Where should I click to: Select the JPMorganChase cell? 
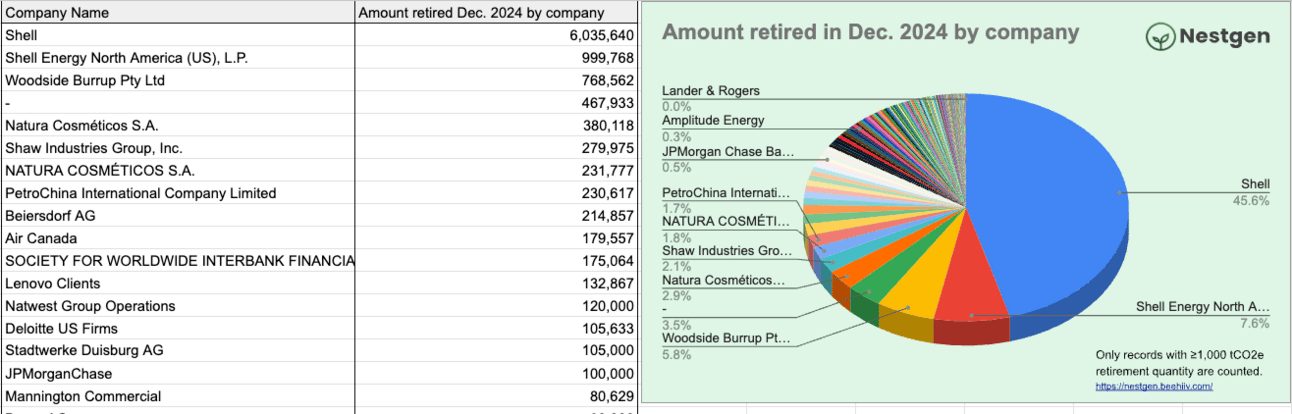178,373
